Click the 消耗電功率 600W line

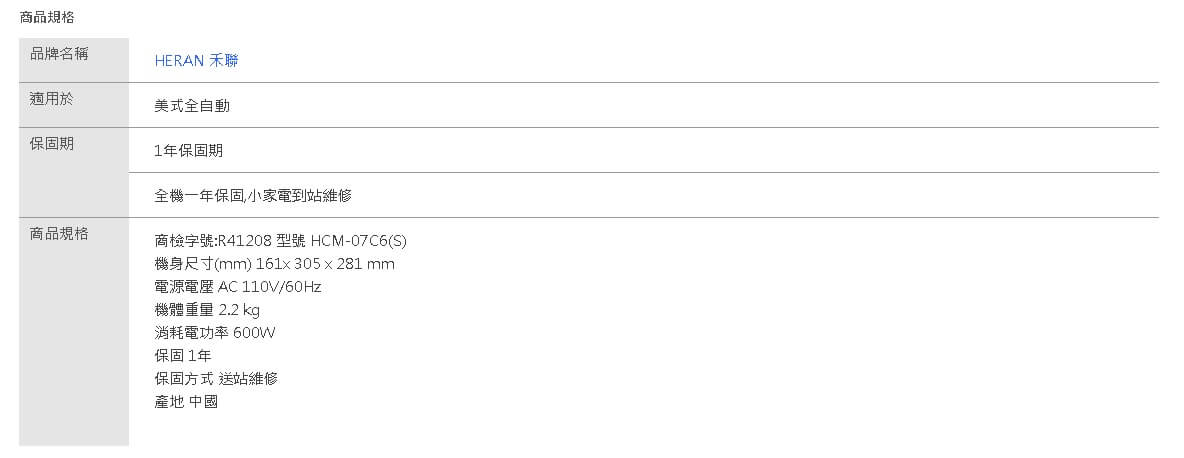[215, 333]
